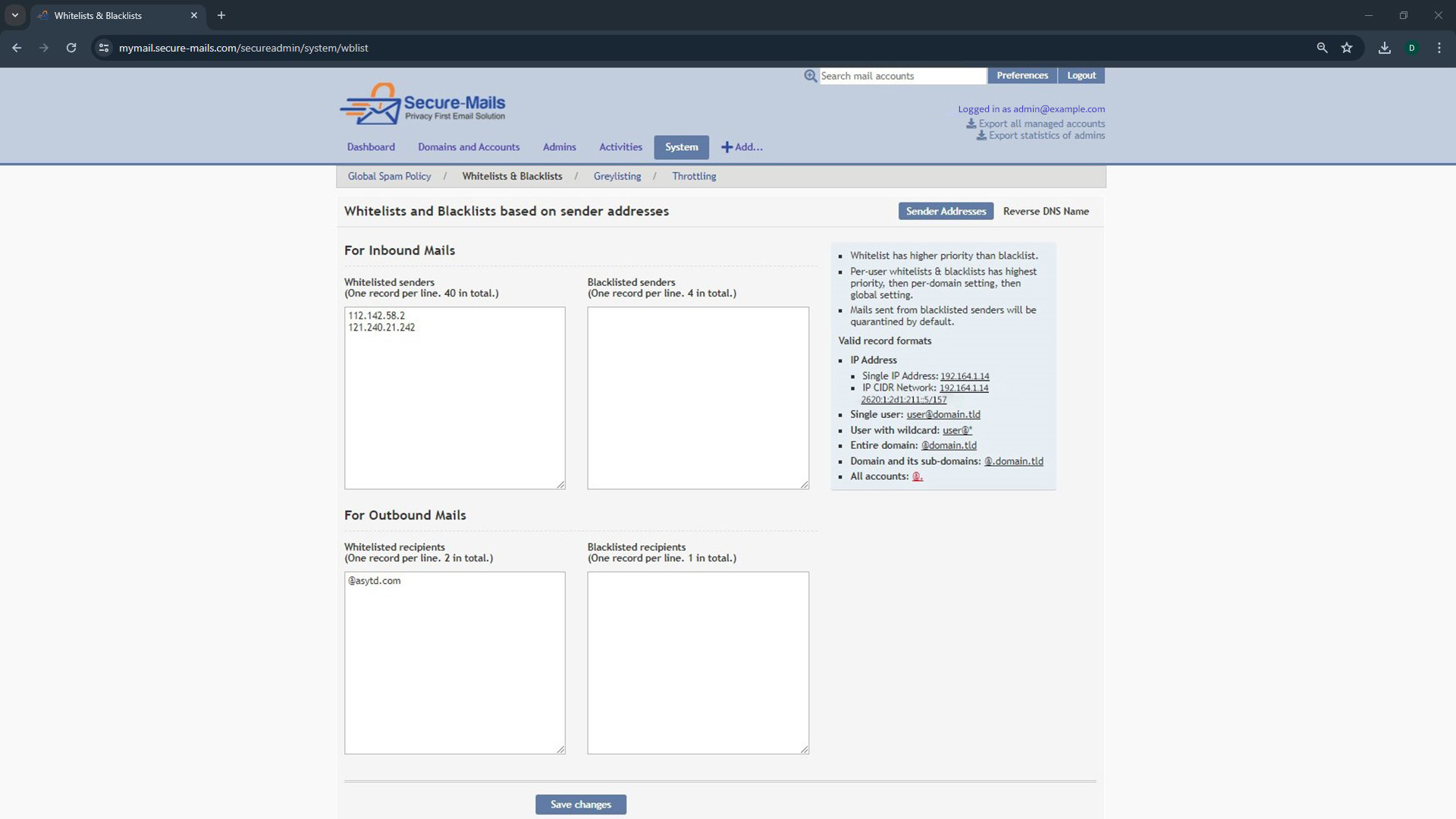Bookmark this page with the star icon
This screenshot has width=1456, height=819.
coord(1347,48)
